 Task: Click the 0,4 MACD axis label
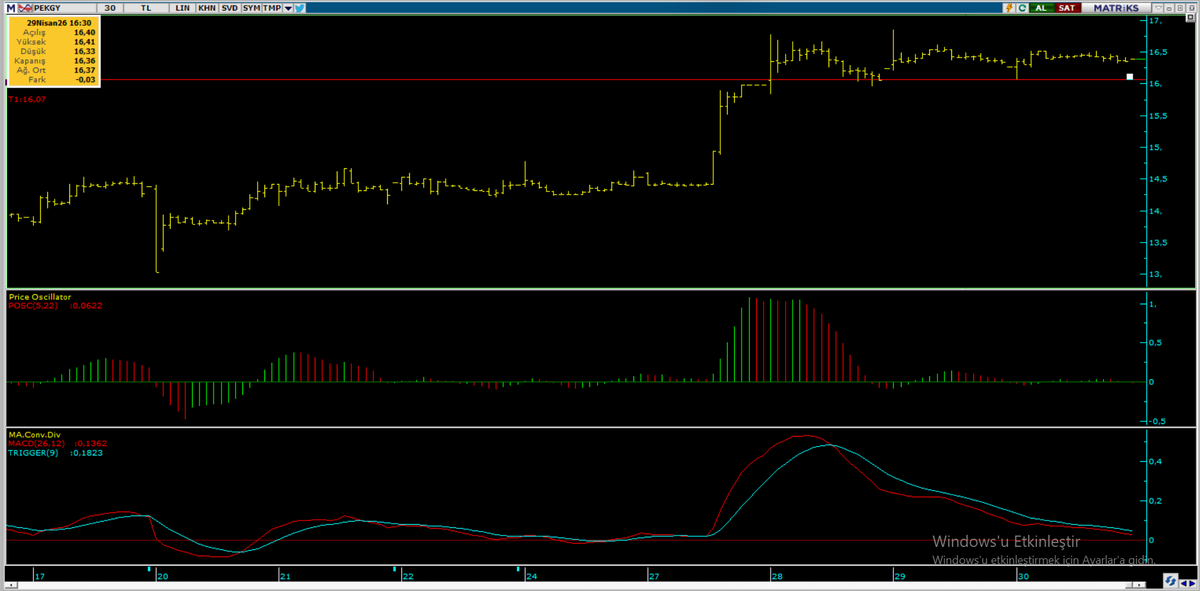(x=1156, y=461)
